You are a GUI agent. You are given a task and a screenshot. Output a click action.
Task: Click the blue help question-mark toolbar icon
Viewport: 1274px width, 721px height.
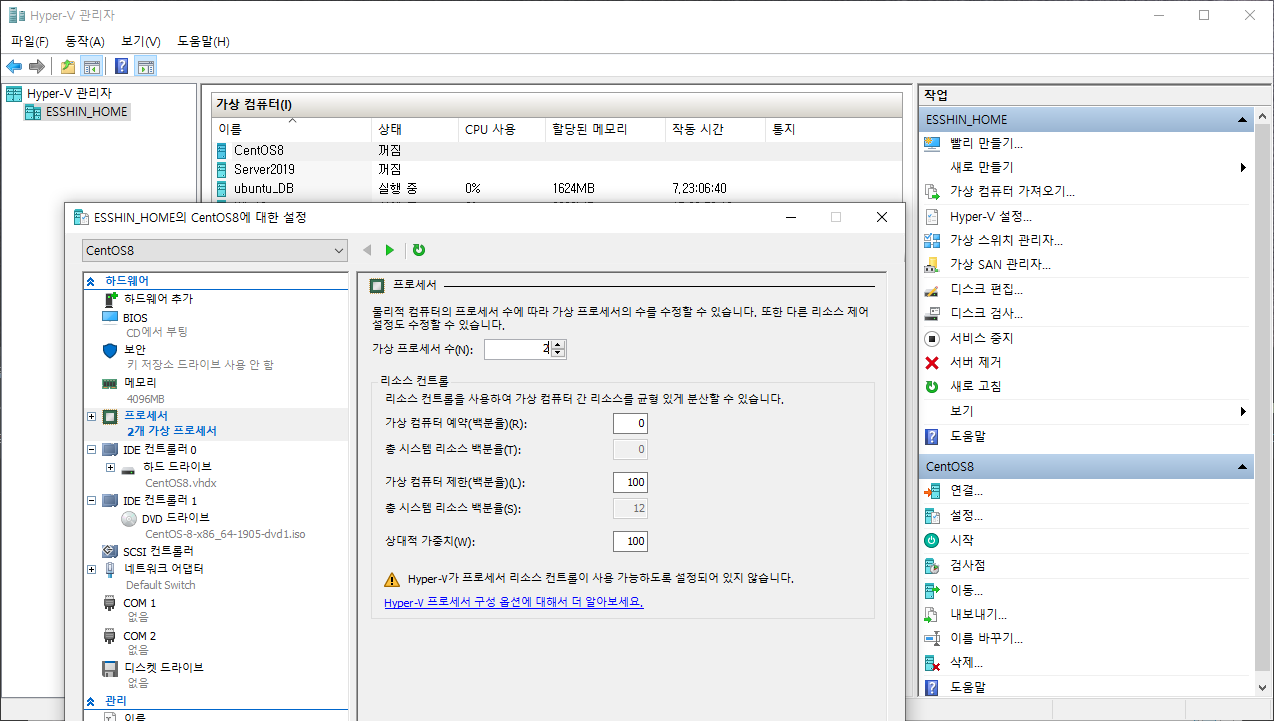121,67
